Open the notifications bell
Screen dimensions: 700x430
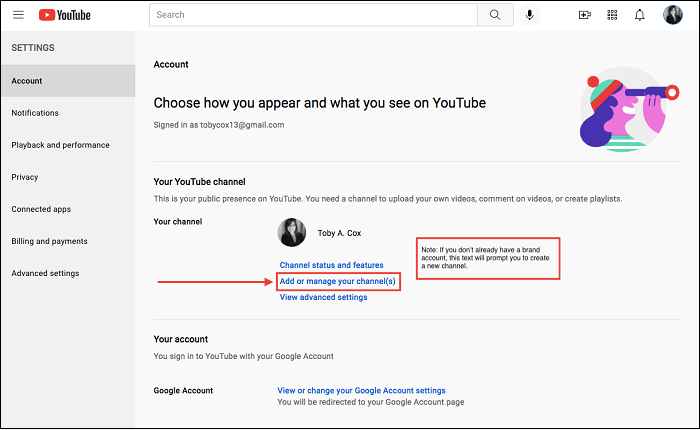pyautogui.click(x=640, y=15)
